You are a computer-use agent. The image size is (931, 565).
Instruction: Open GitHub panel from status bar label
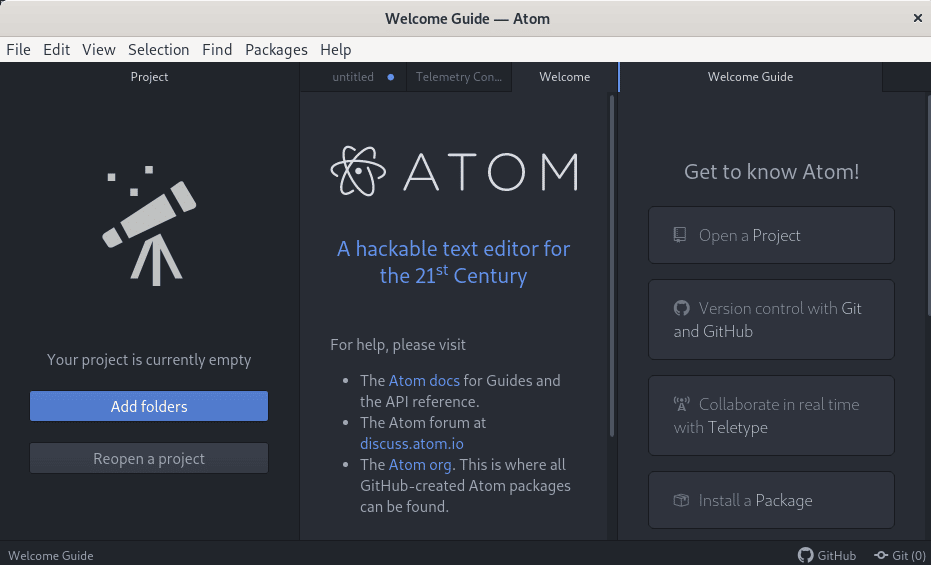837,556
